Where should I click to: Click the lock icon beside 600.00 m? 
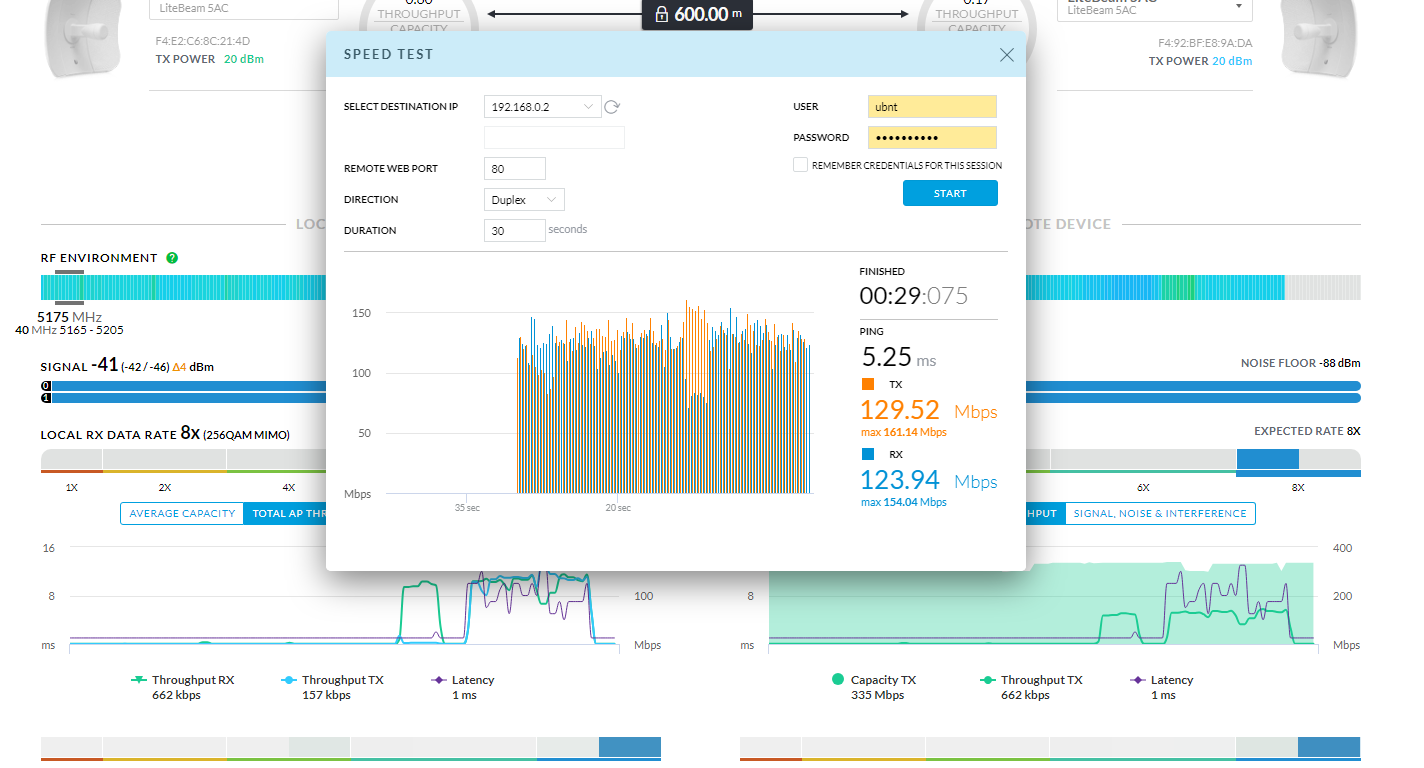(661, 15)
